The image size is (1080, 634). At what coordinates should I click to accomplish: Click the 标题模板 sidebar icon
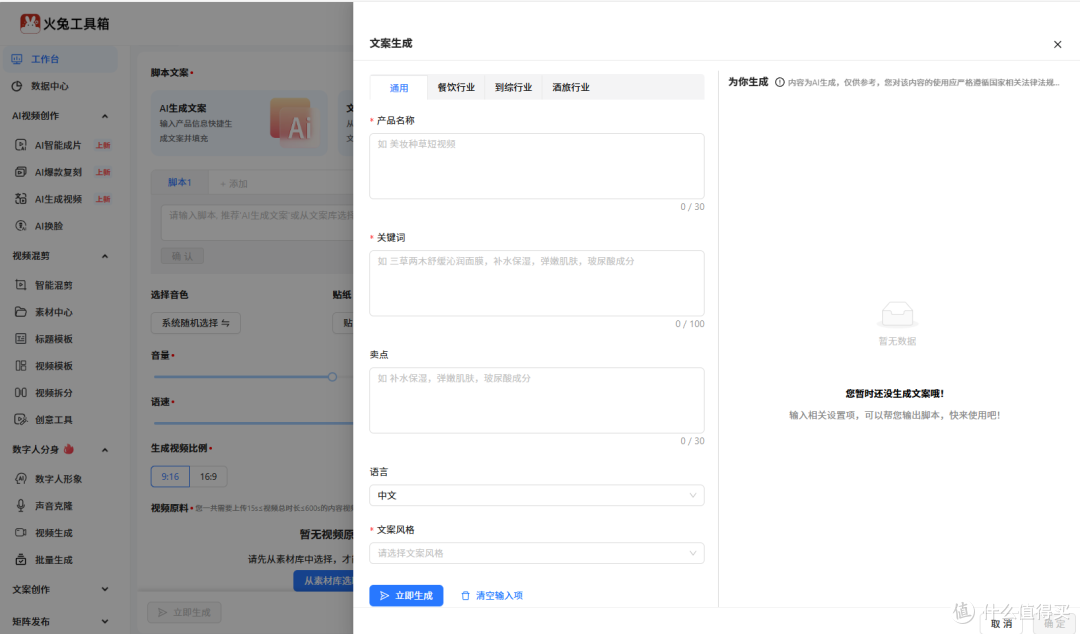pyautogui.click(x=21, y=338)
